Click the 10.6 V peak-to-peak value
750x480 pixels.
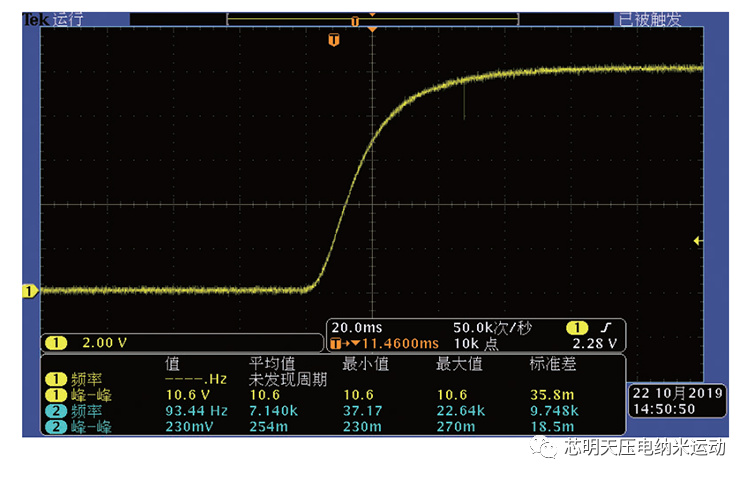click(x=188, y=395)
